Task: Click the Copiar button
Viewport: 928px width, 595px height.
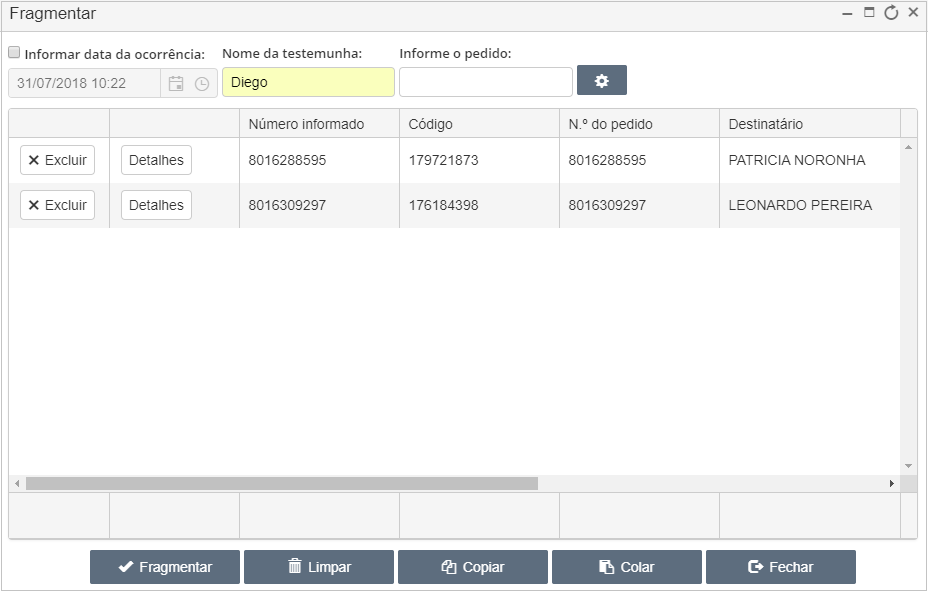Action: 473,567
